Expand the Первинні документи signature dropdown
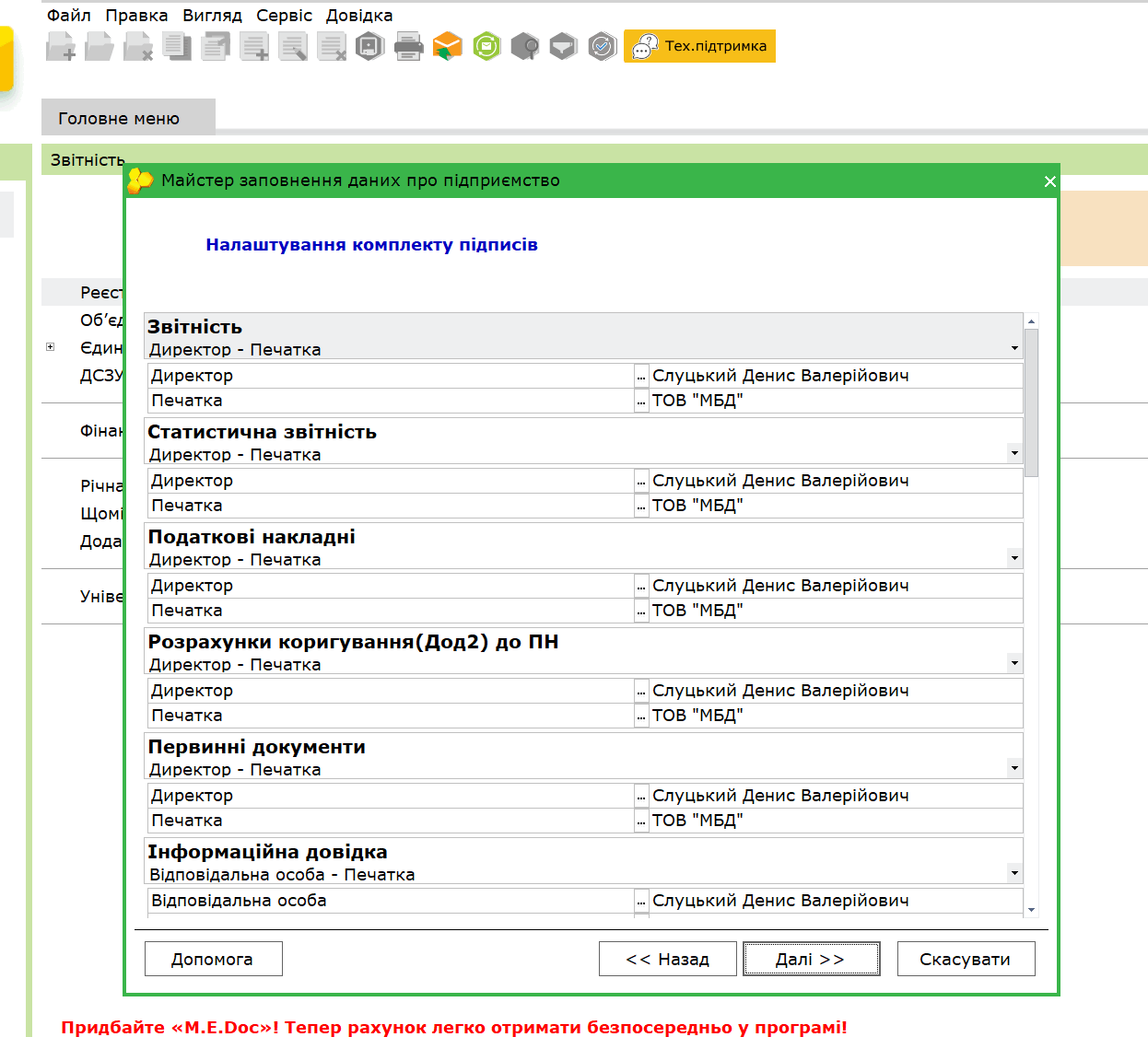 tap(1014, 768)
